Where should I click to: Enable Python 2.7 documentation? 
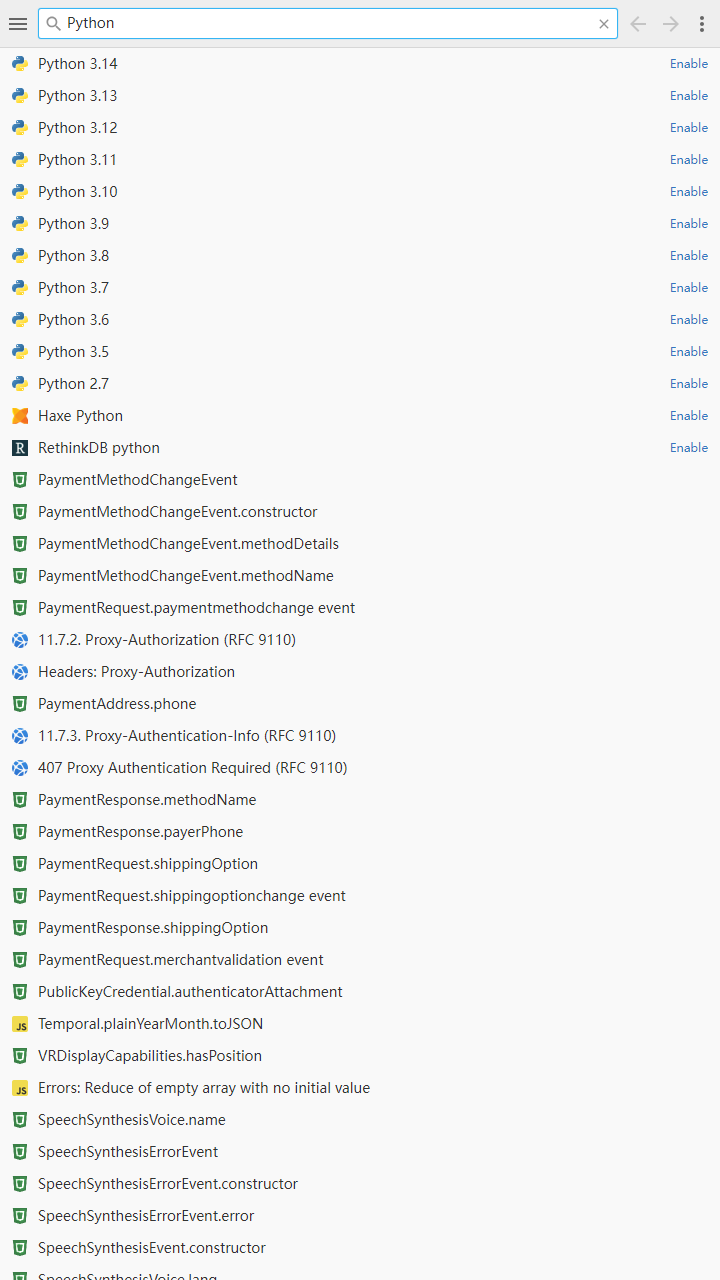point(689,384)
